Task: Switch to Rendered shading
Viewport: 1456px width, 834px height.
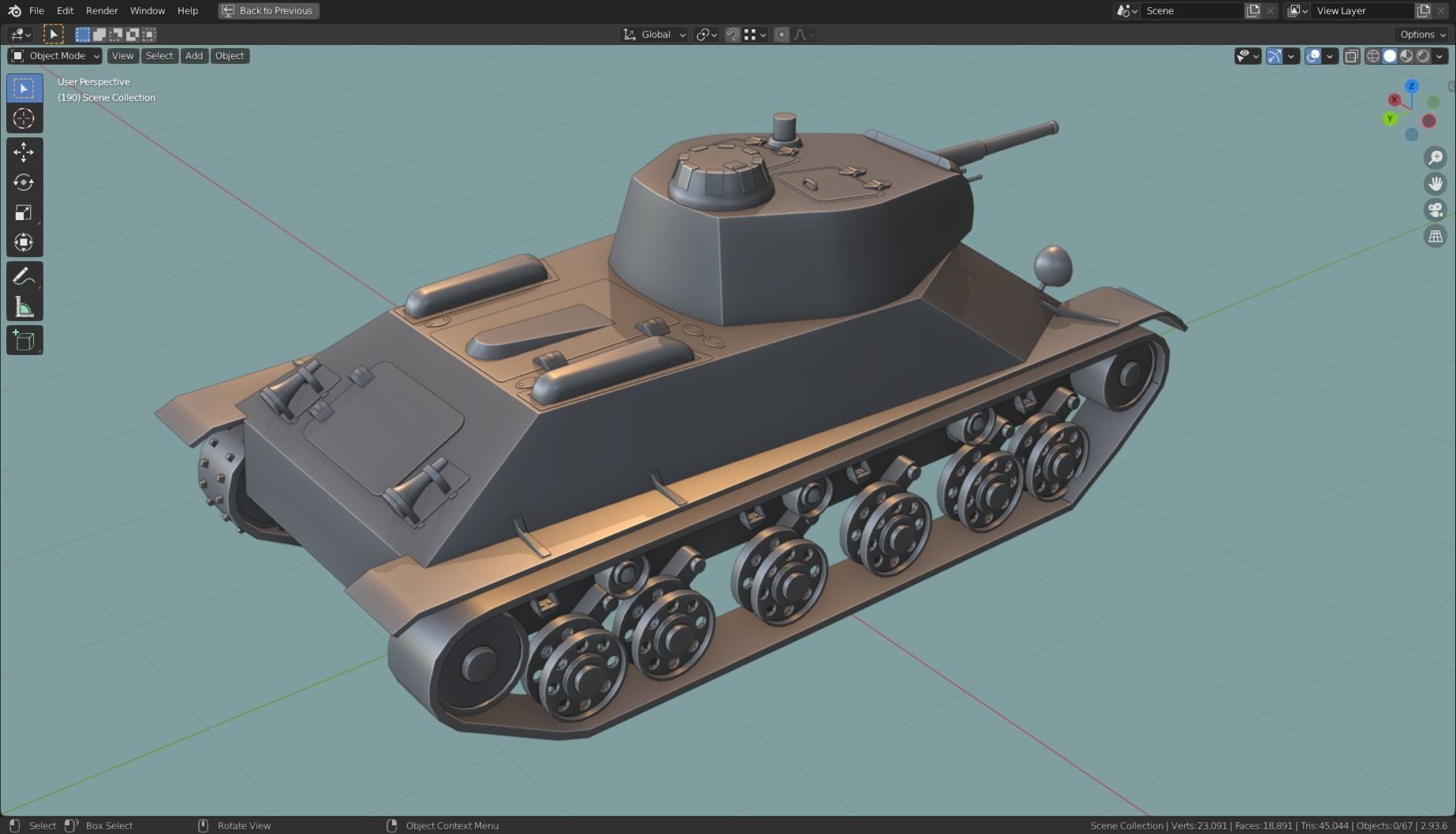Action: (x=1423, y=55)
